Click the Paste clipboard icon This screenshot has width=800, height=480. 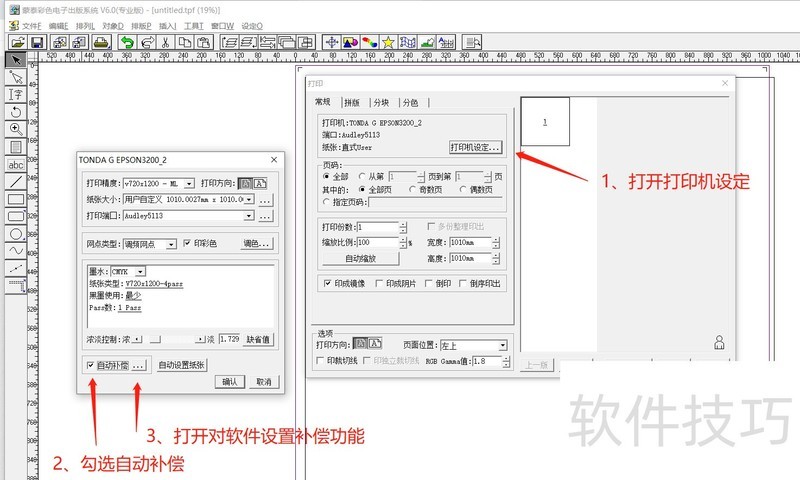(x=204, y=42)
